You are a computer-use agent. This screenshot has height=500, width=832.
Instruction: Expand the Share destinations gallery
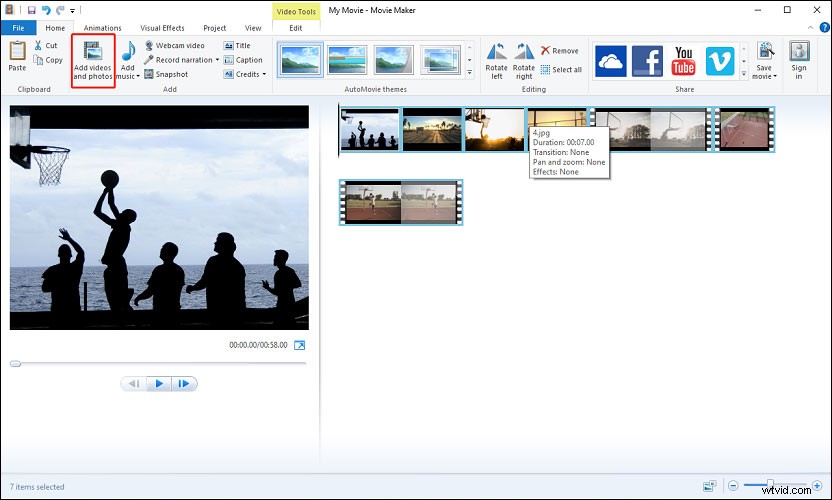(x=744, y=73)
